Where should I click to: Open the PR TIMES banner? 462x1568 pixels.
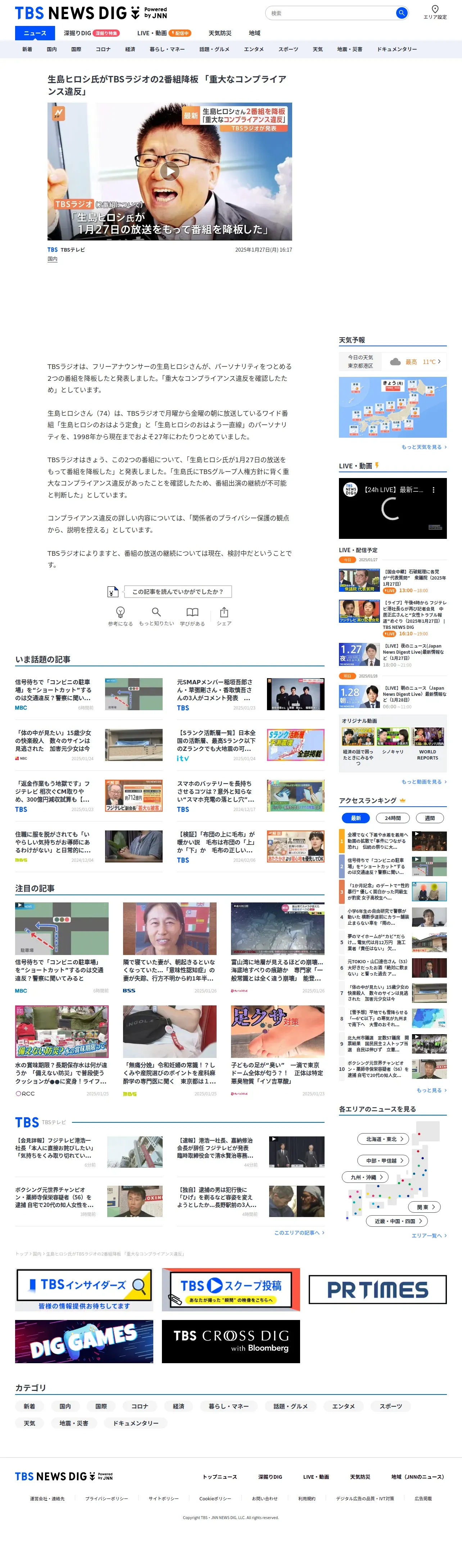coord(377,1289)
